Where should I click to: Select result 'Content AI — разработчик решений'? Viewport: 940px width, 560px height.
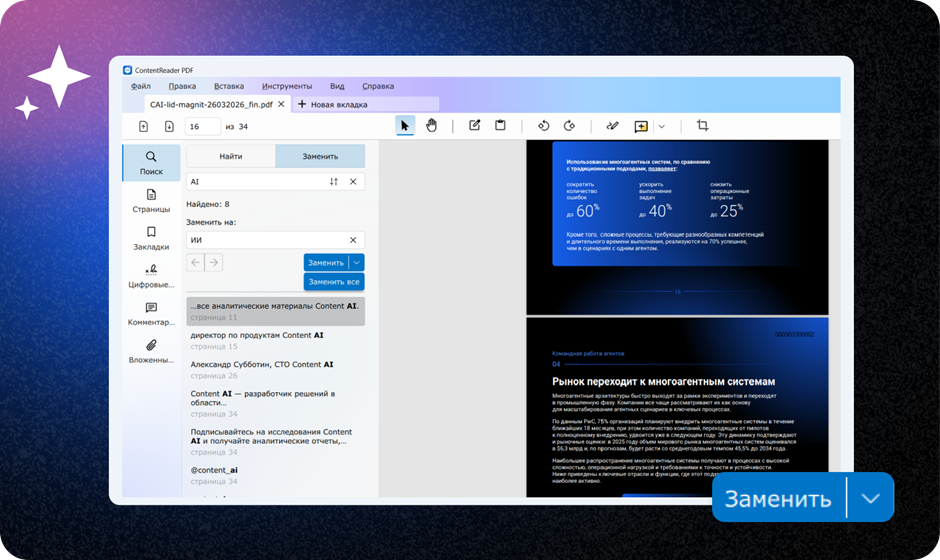(x=275, y=404)
